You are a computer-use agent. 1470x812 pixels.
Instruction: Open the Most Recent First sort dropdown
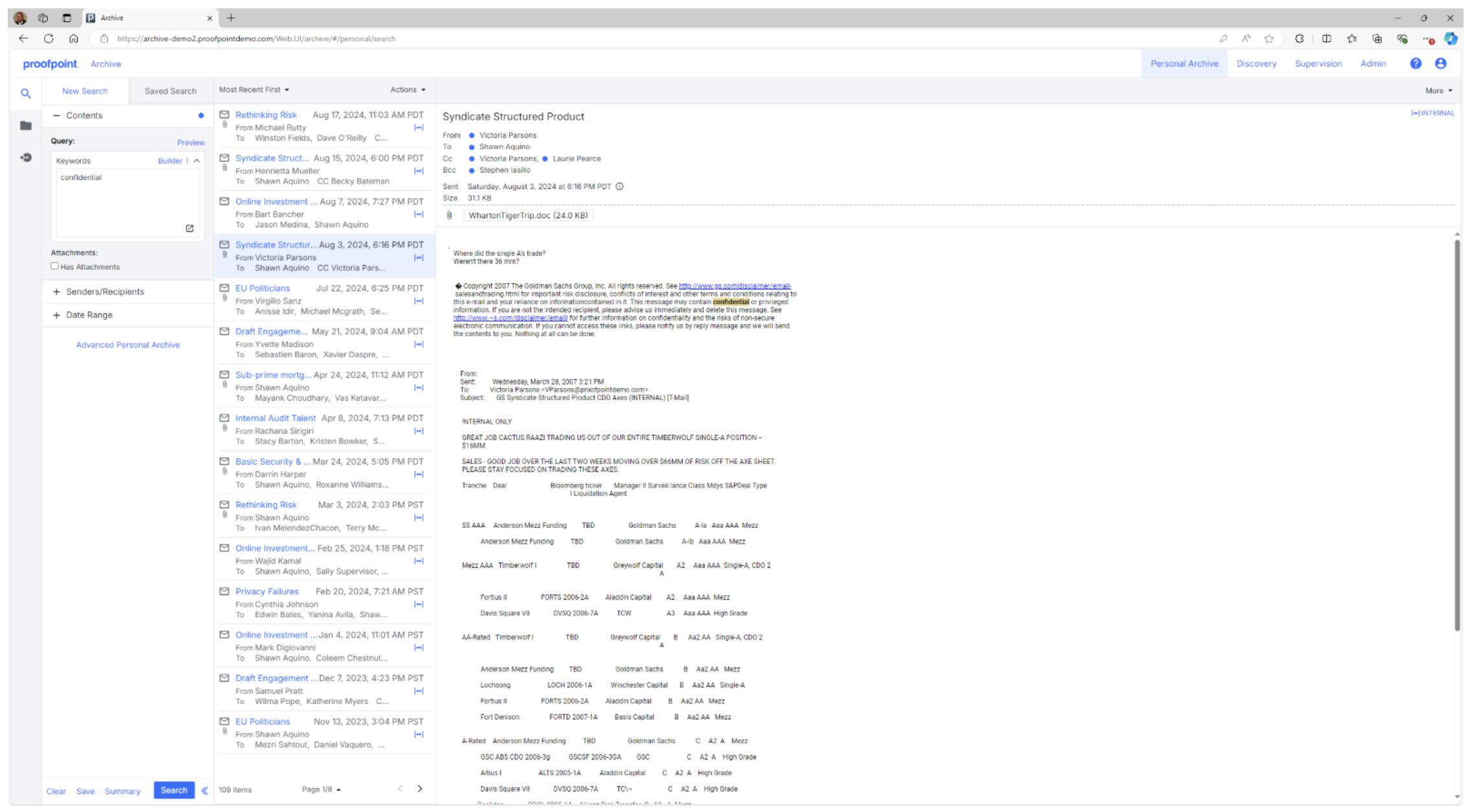[x=254, y=90]
